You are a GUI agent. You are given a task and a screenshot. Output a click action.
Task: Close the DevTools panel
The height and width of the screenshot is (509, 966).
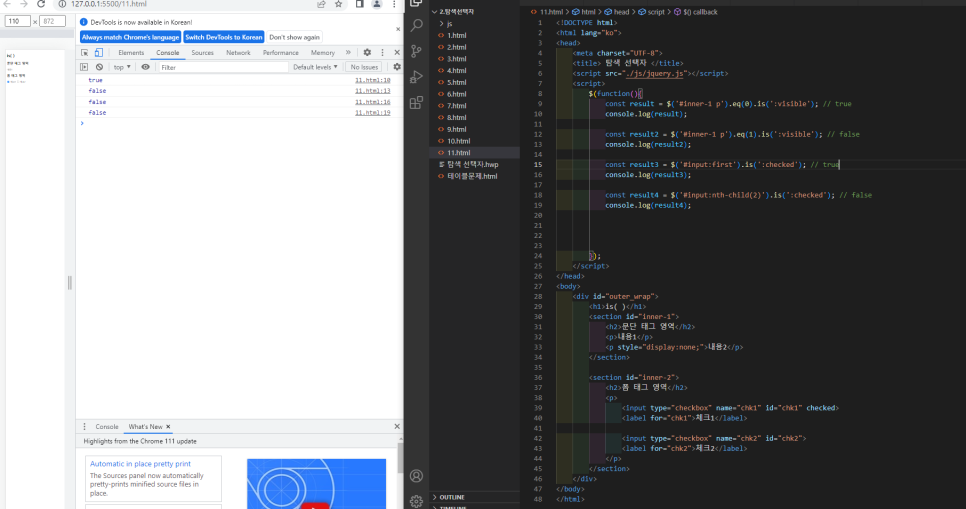point(397,53)
